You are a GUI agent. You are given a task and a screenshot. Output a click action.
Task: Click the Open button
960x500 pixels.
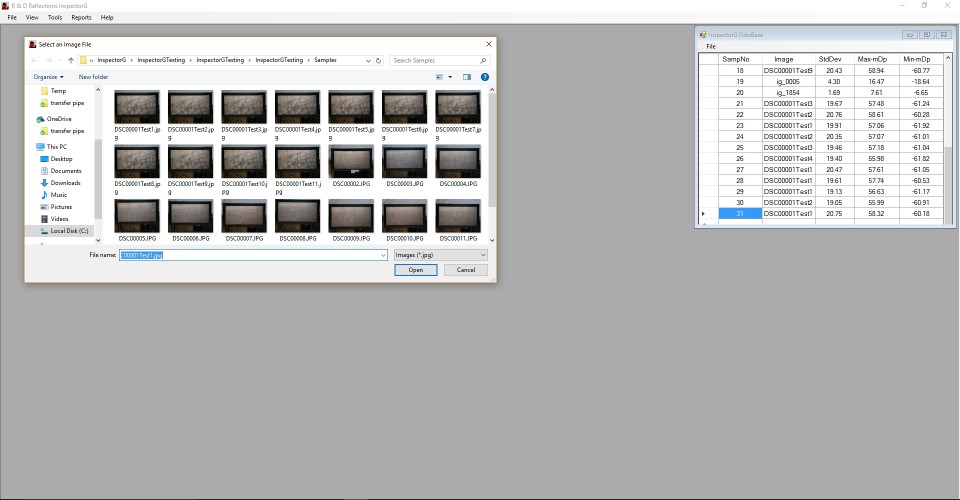(x=415, y=270)
